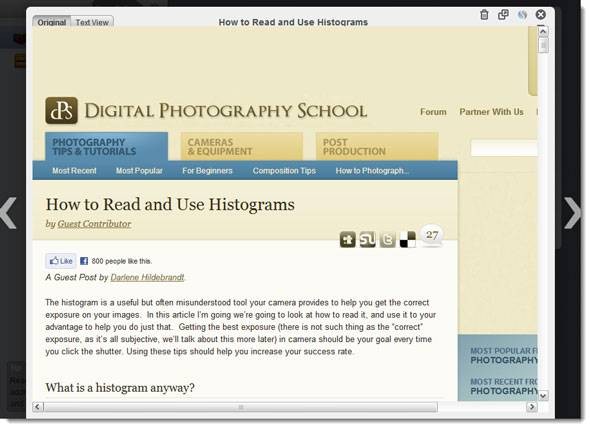This screenshot has height=428, width=590.
Task: Go to previous article with left arrow
Action: click(8, 213)
